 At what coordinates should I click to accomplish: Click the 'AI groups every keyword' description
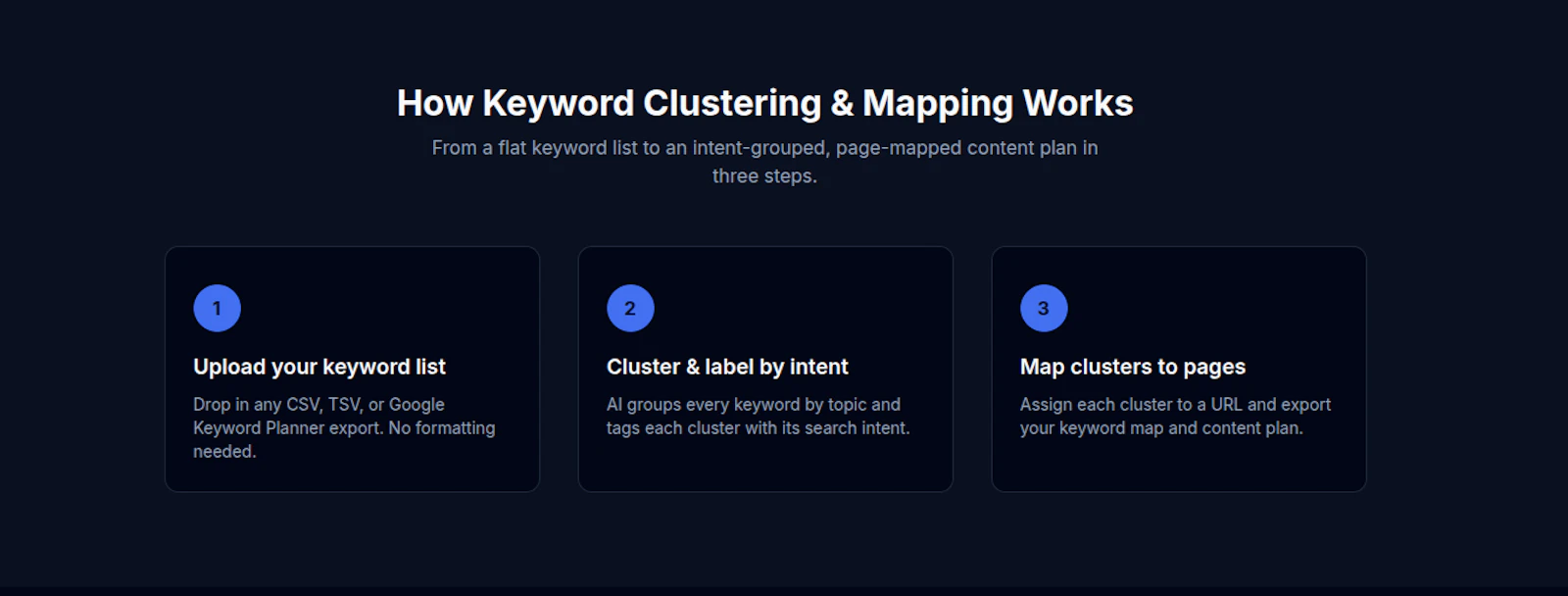pos(758,416)
